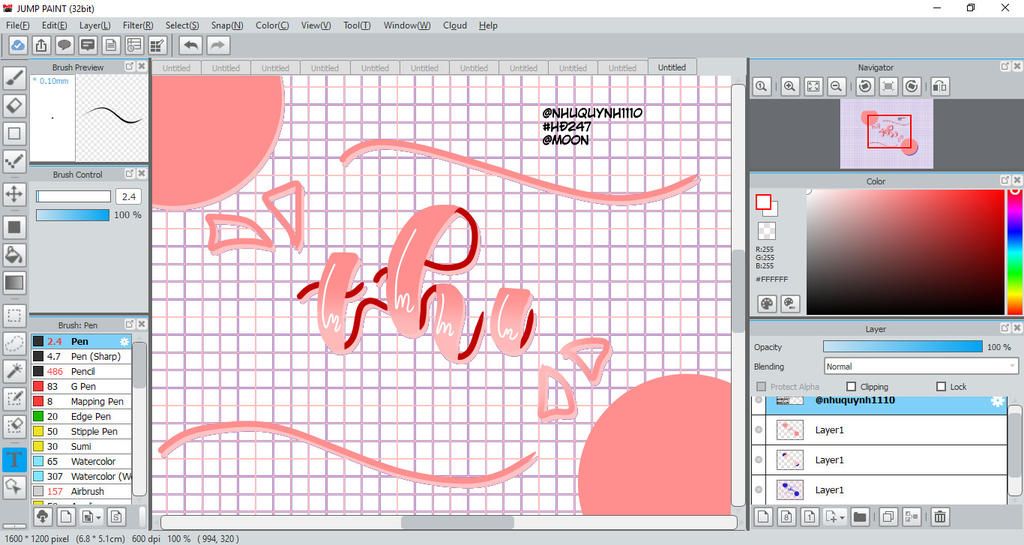Select the Brush tool
The image size is (1024, 545).
click(x=14, y=78)
